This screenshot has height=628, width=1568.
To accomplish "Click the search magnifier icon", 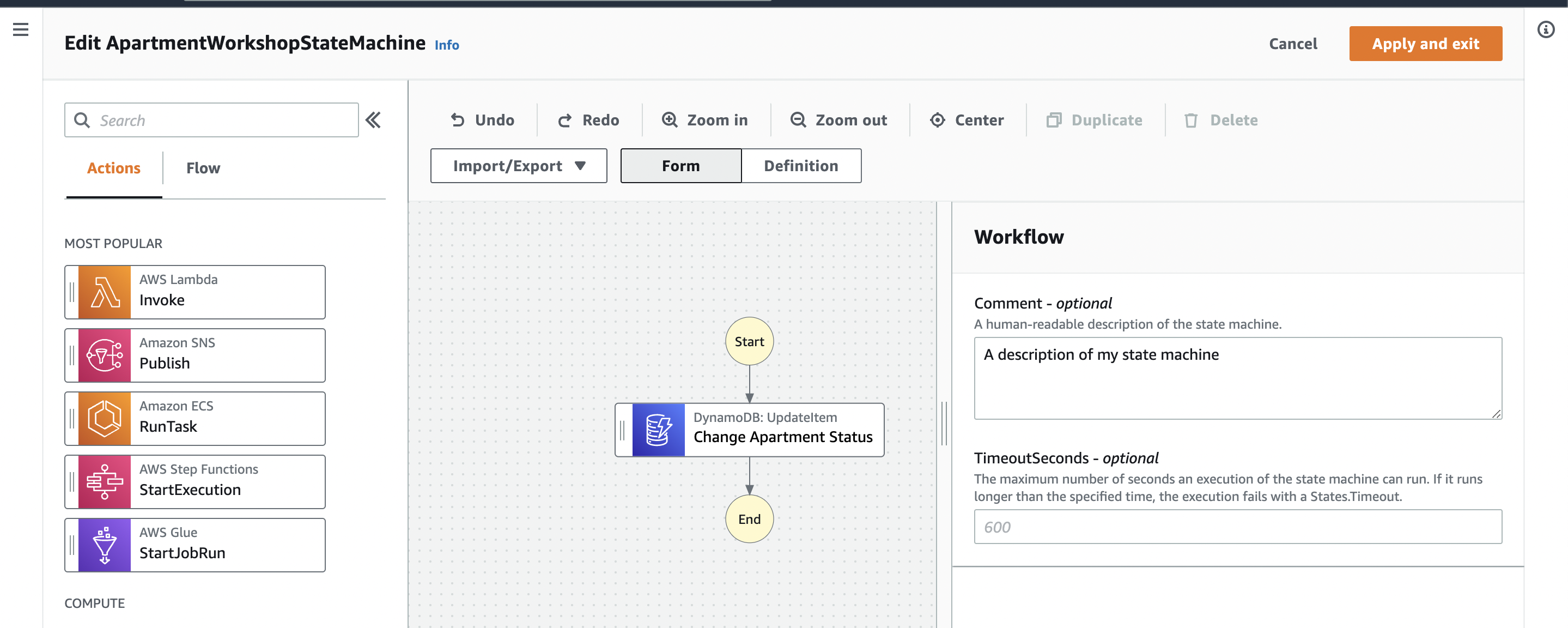I will (82, 120).
